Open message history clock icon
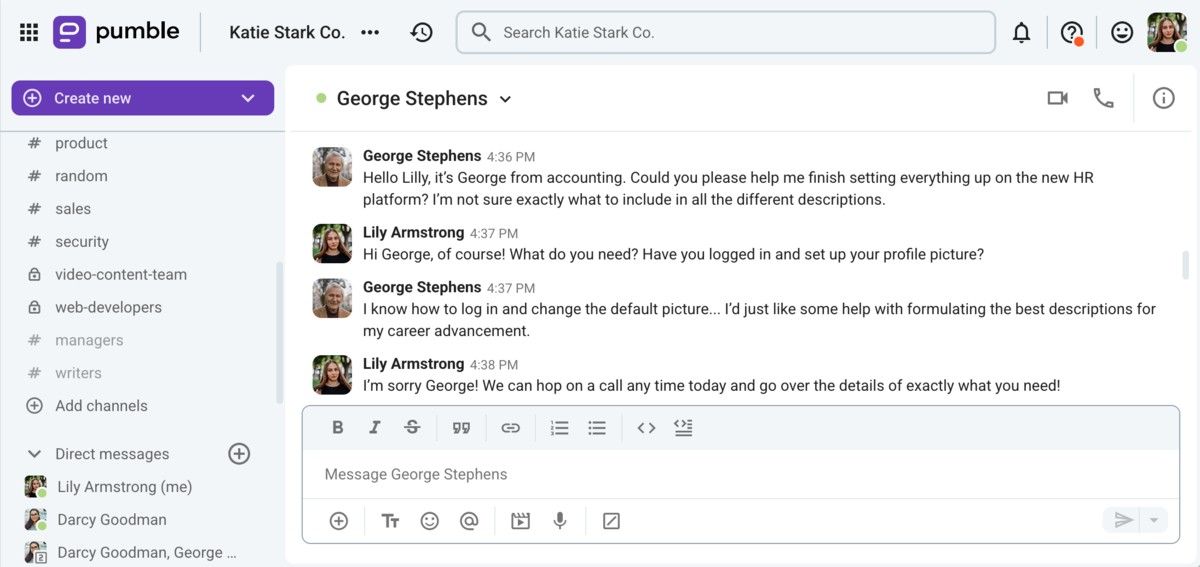Image resolution: width=1200 pixels, height=567 pixels. point(421,33)
